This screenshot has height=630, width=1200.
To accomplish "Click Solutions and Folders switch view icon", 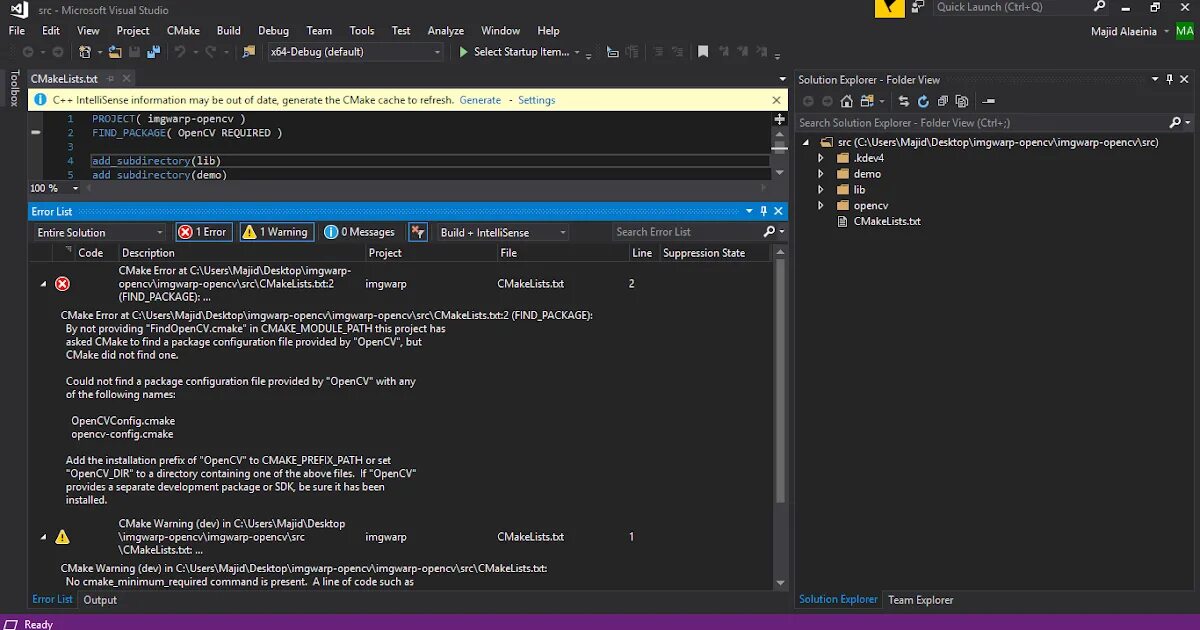I will tap(867, 101).
